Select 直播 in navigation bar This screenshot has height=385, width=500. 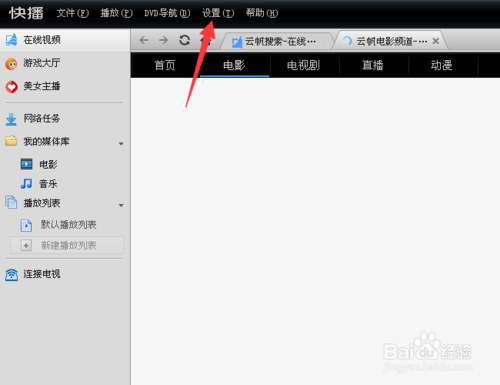(x=373, y=65)
